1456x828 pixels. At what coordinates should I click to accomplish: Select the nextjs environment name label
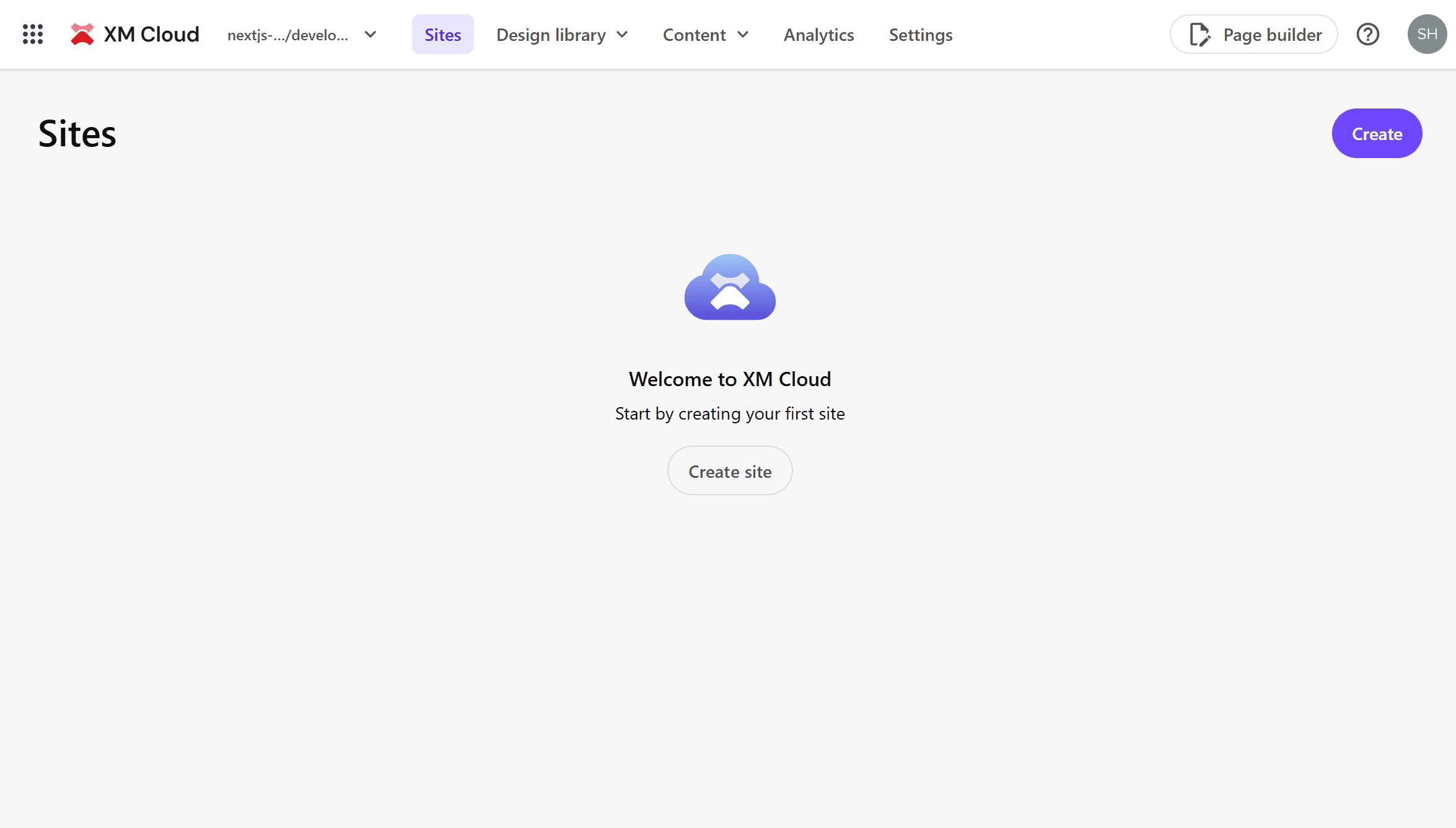(x=287, y=35)
